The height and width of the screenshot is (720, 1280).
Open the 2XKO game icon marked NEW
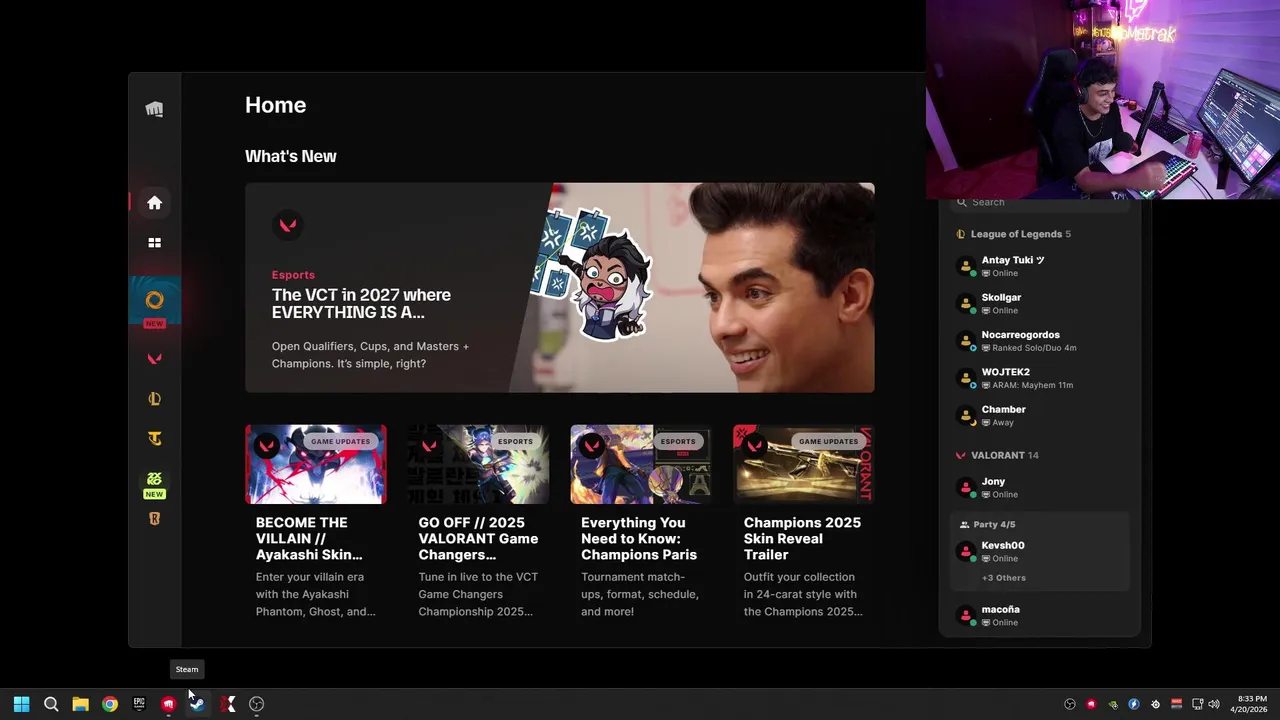pos(154,479)
